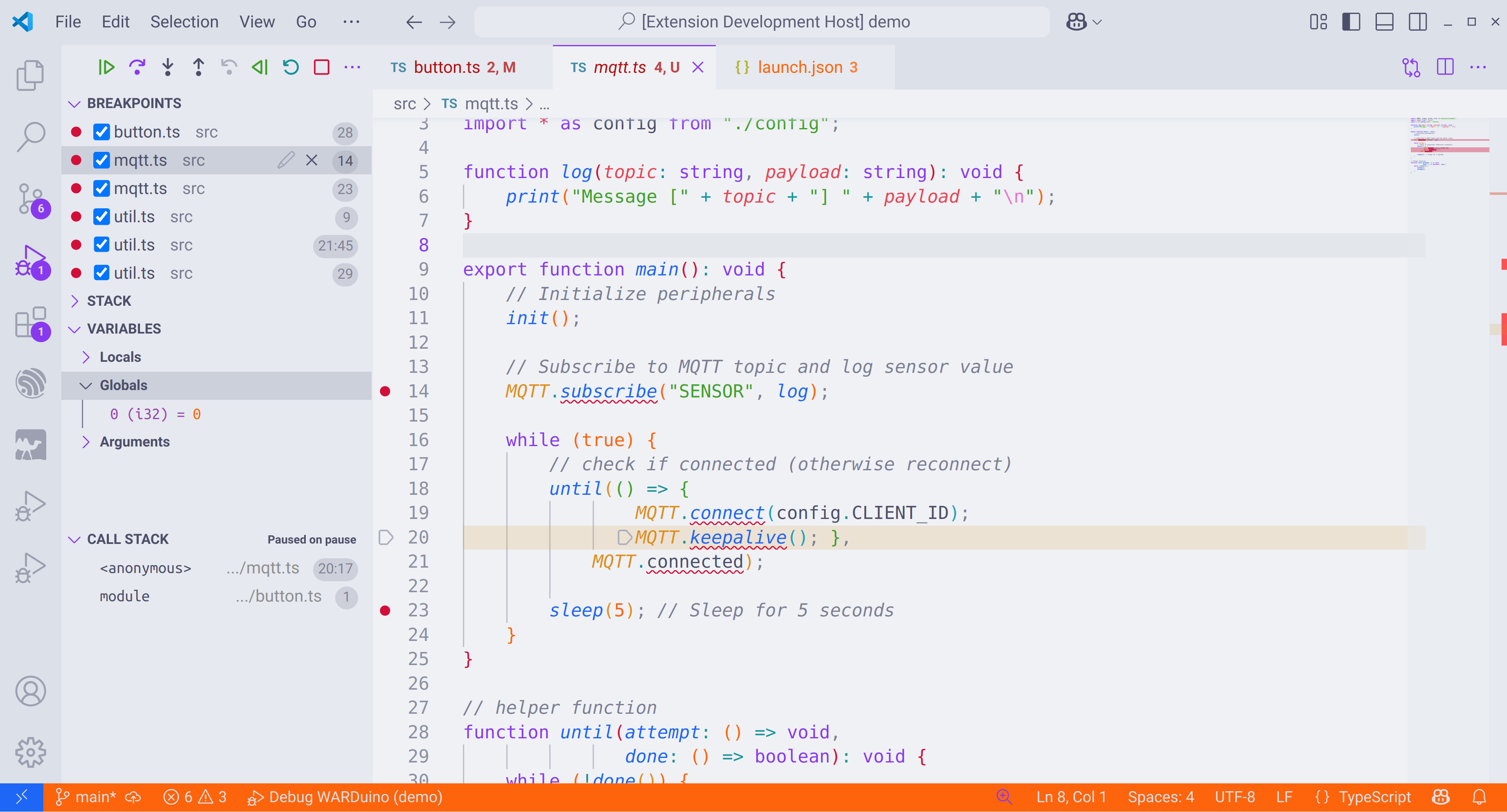The width and height of the screenshot is (1507, 812).
Task: Click the customize layout icon
Action: 1318,22
